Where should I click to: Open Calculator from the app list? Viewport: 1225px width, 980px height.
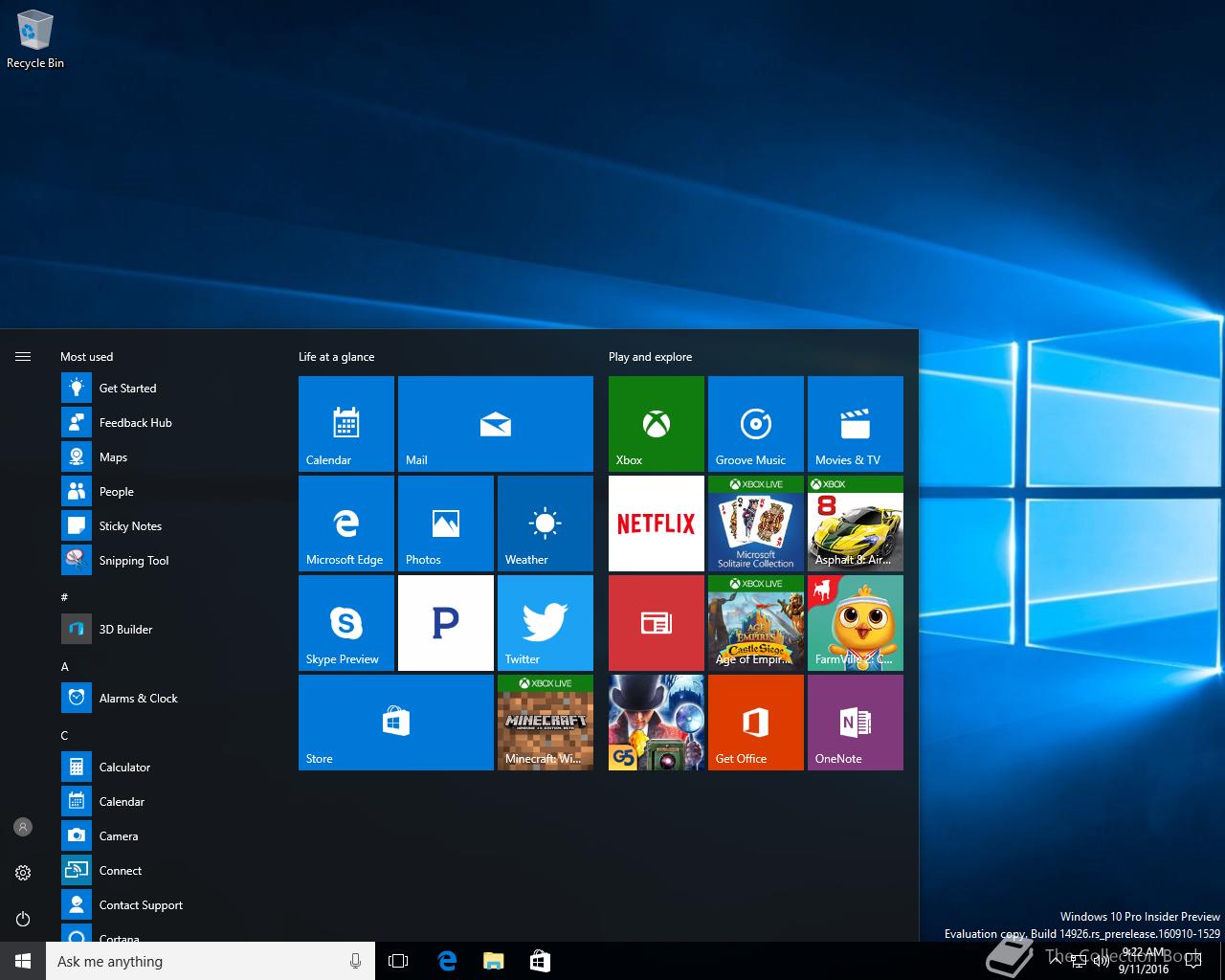point(167,768)
